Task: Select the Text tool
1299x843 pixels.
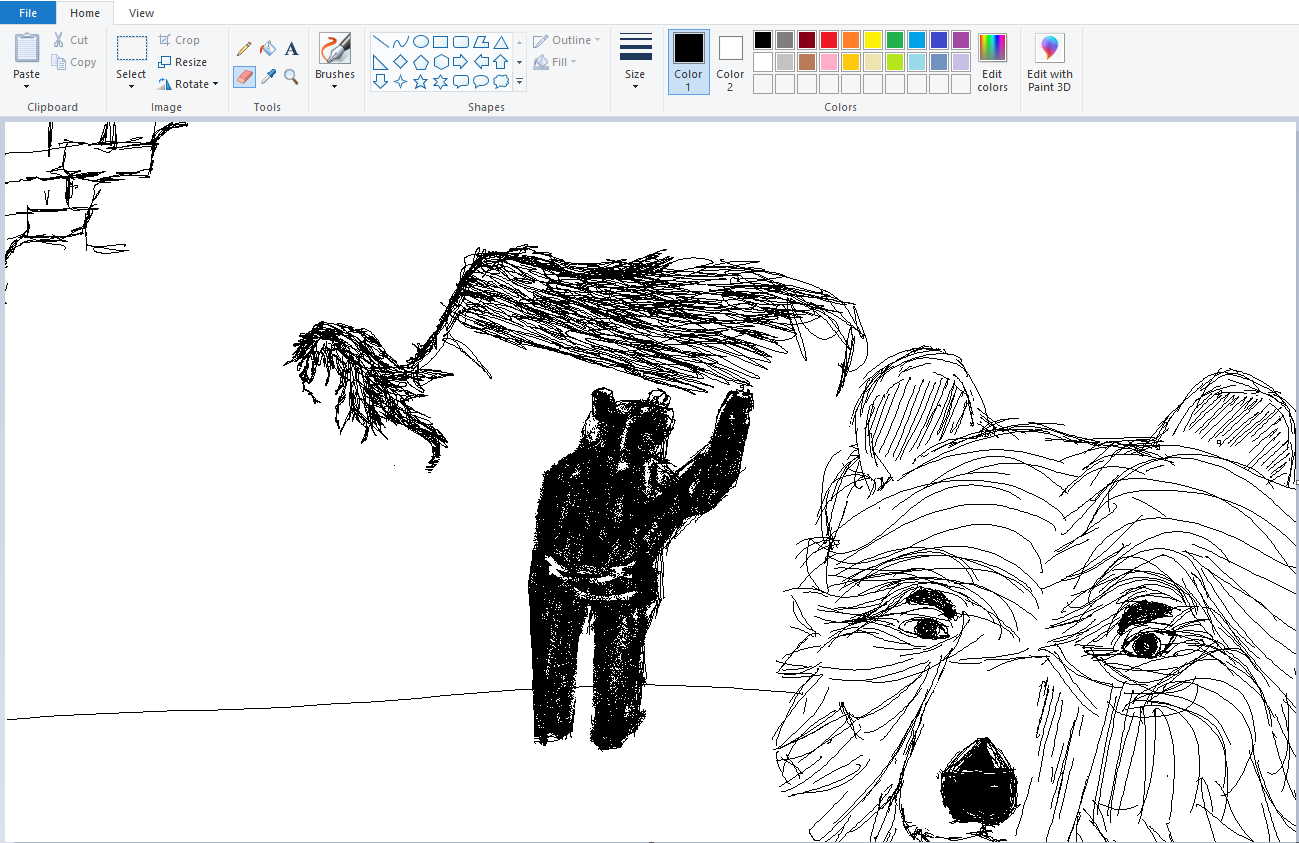Action: [291, 48]
